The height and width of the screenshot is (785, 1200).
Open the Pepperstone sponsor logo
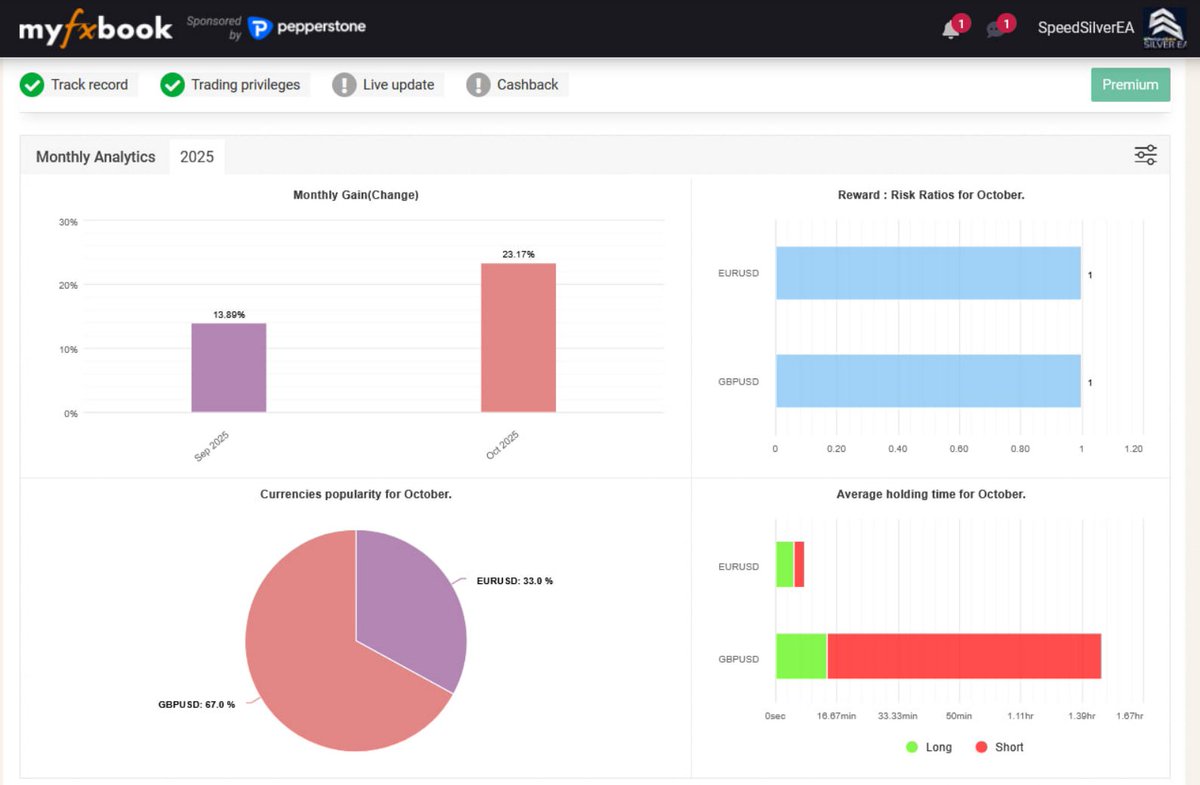[x=307, y=27]
